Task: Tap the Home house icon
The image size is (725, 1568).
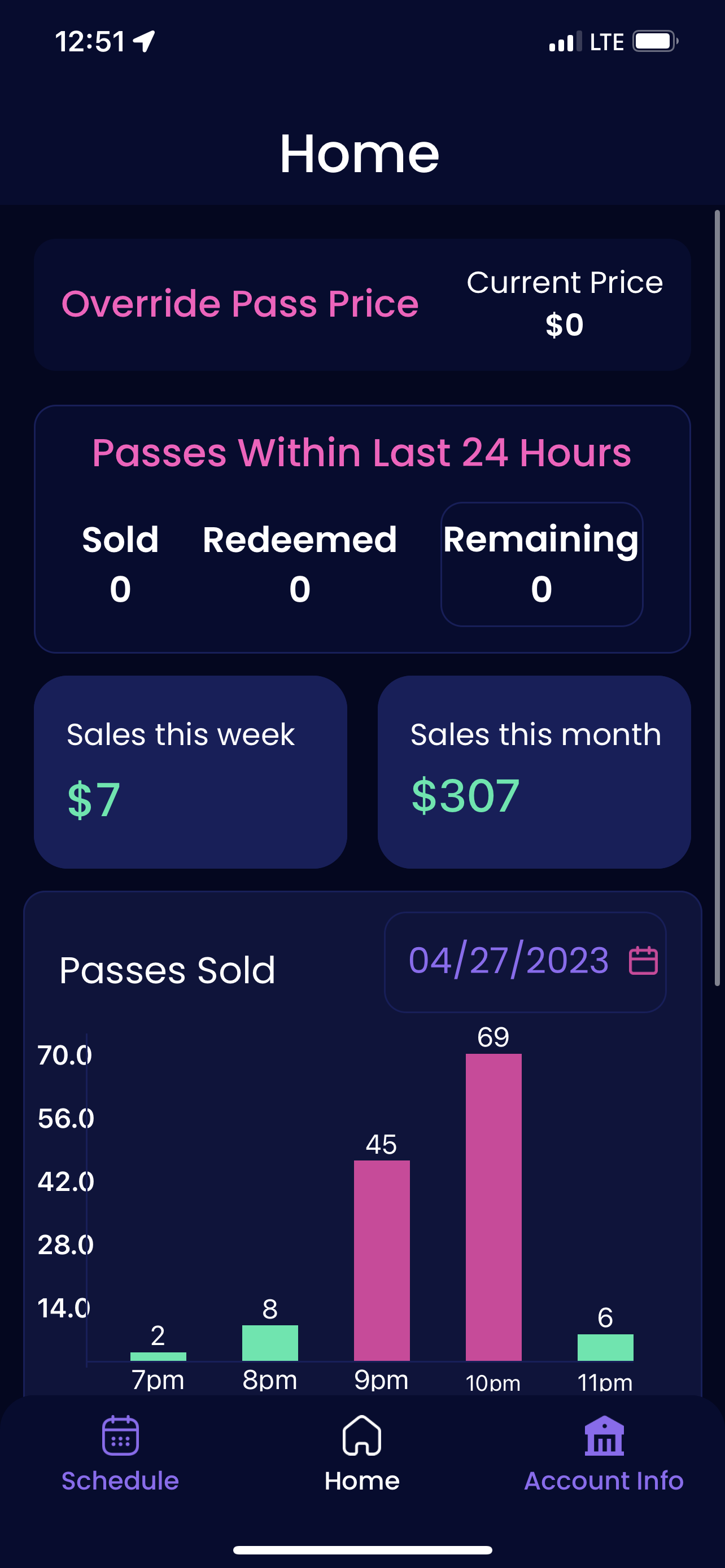Action: tap(361, 1436)
